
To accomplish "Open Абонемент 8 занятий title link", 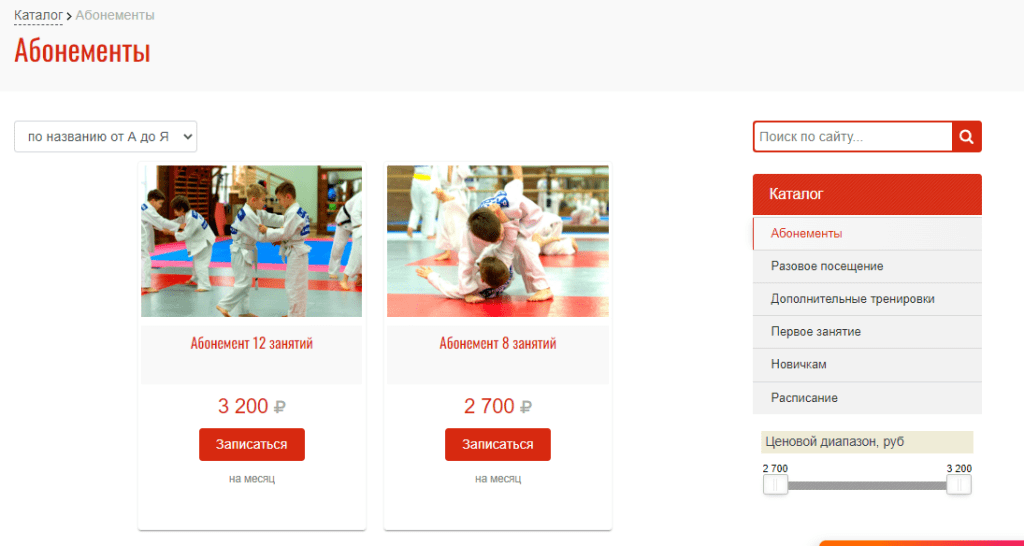I will pos(498,344).
